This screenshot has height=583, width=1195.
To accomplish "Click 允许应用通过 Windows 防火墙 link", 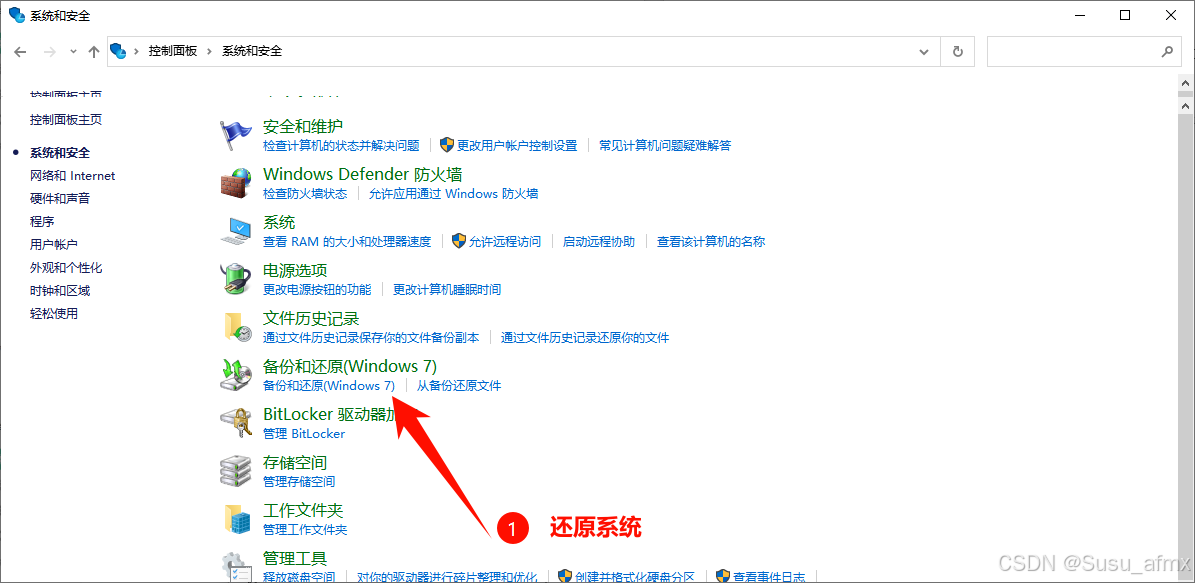I will pos(453,194).
